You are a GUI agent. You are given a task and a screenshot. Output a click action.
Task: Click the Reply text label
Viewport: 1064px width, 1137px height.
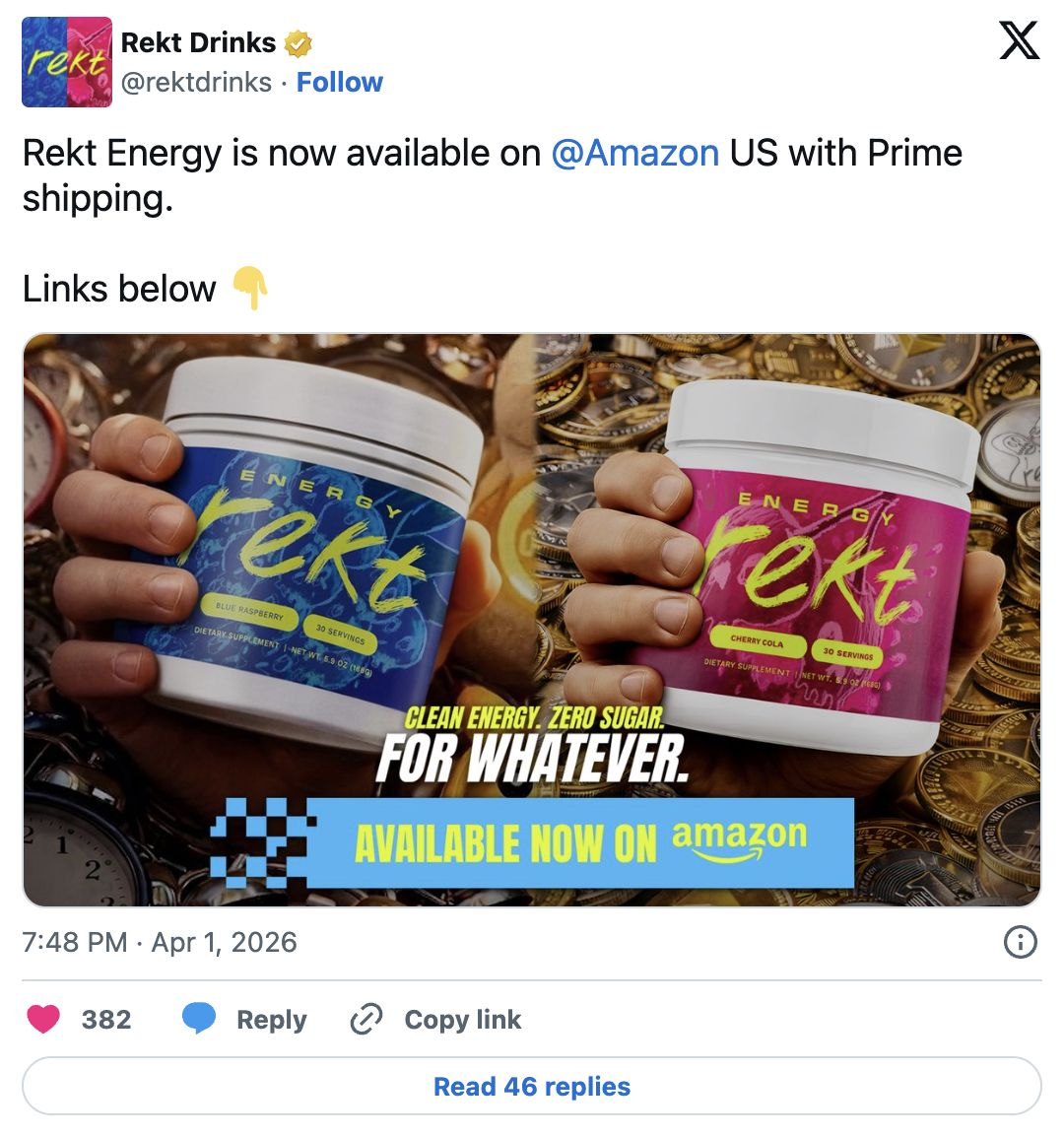(x=272, y=1020)
